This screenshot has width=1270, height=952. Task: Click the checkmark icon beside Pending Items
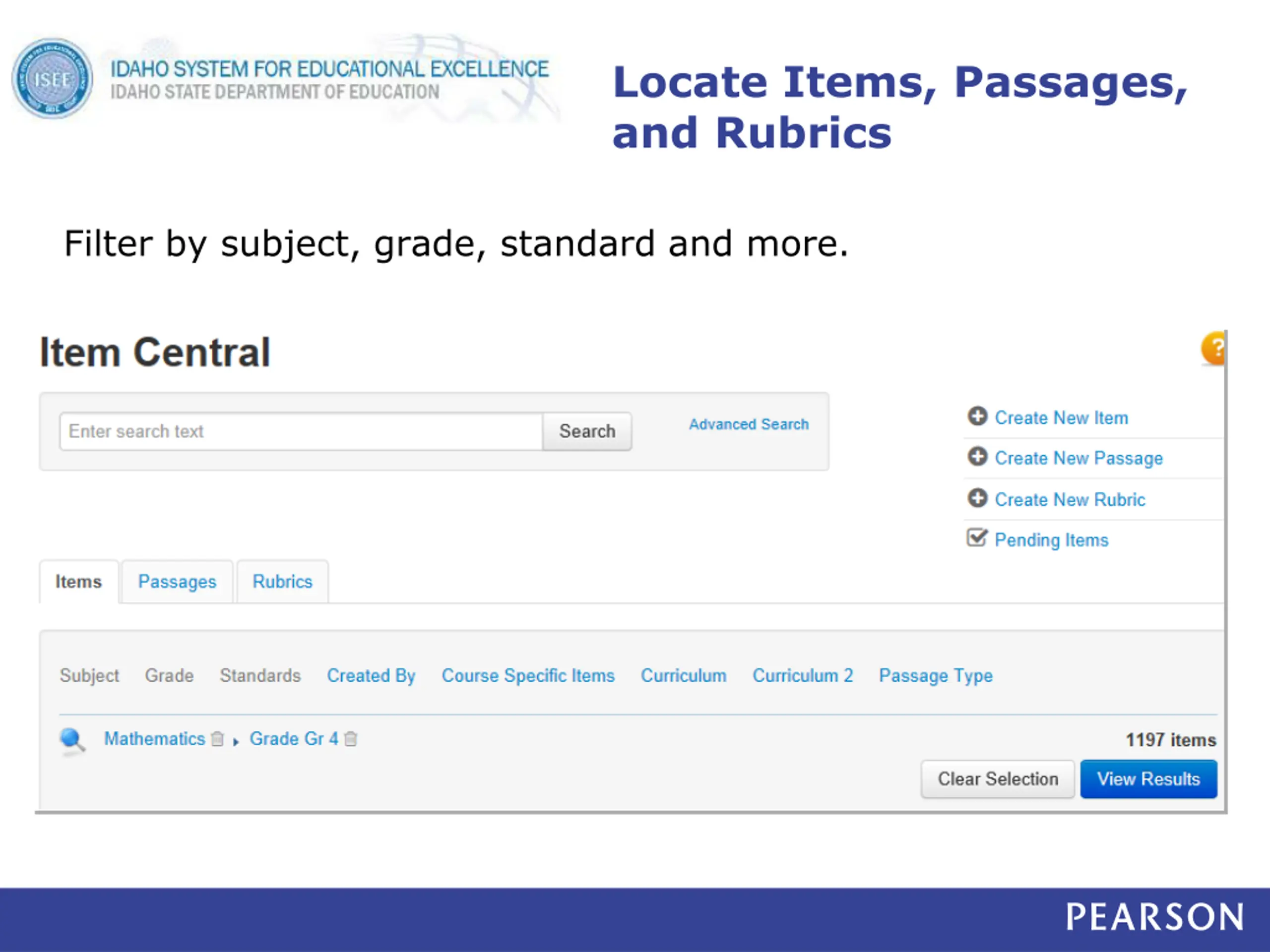(977, 537)
